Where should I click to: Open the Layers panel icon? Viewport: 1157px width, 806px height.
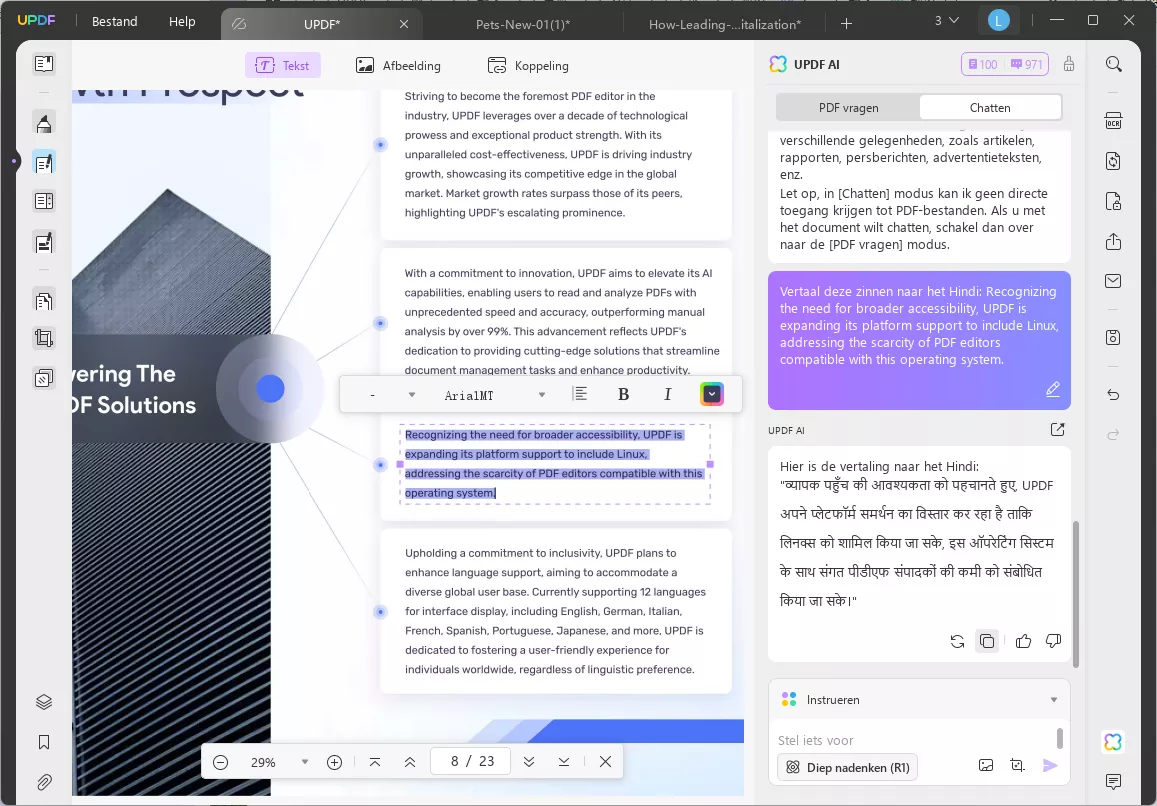click(x=44, y=702)
